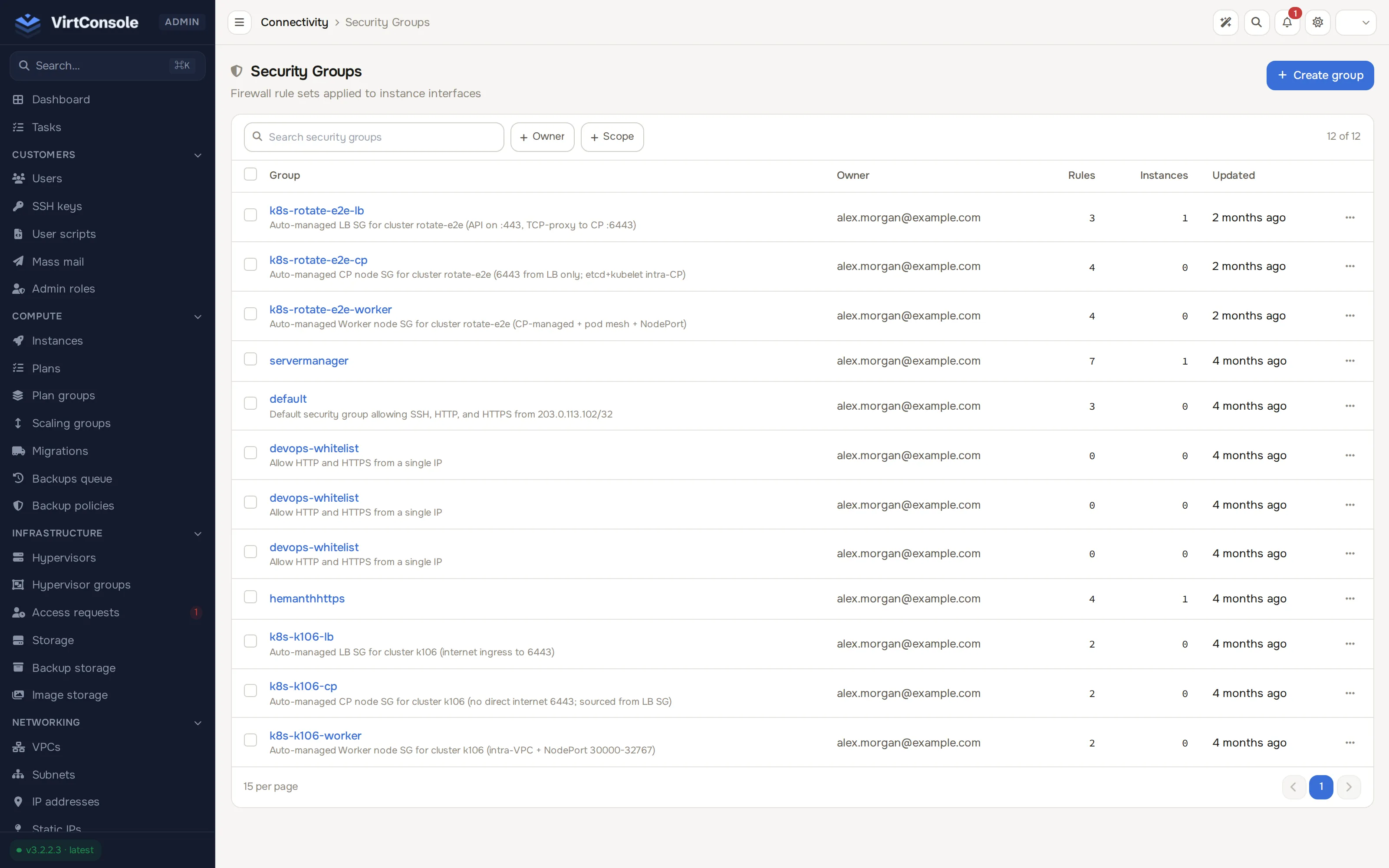This screenshot has height=868, width=1389.
Task: Go to Connectivity breadcrumb
Action: [x=294, y=23]
